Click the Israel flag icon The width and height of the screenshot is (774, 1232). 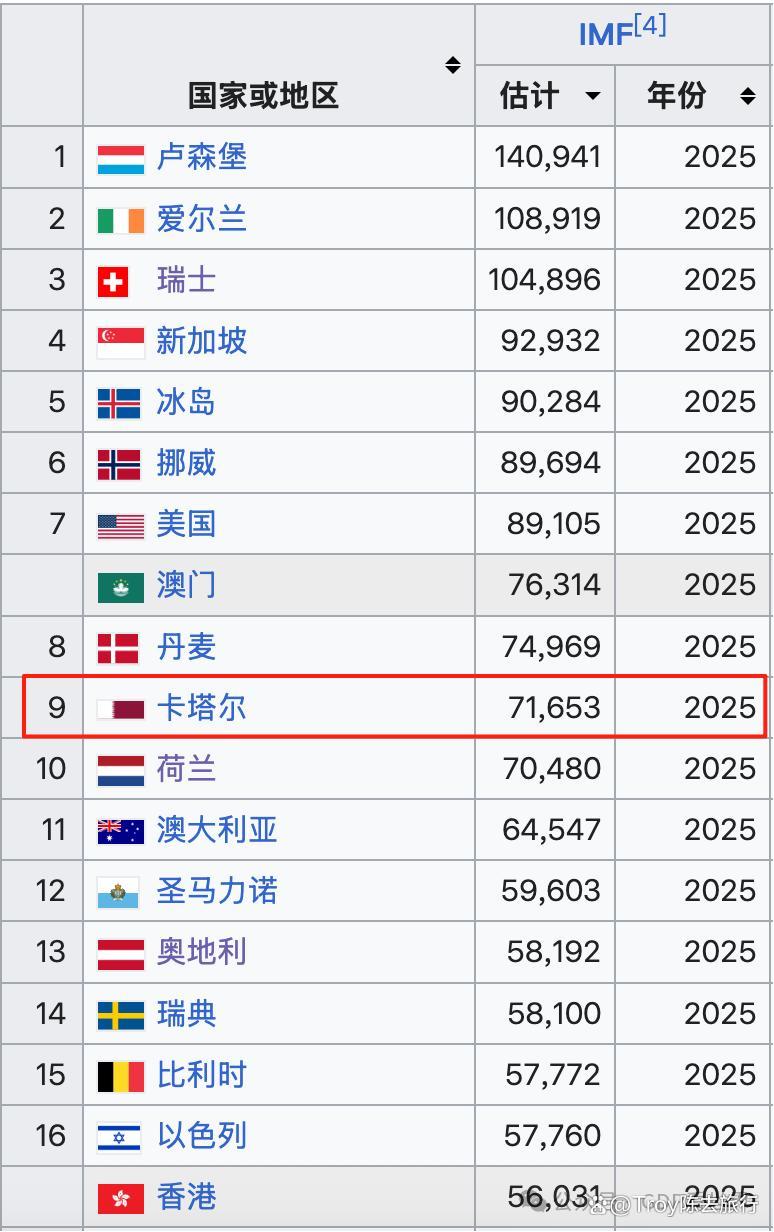[x=119, y=1137]
